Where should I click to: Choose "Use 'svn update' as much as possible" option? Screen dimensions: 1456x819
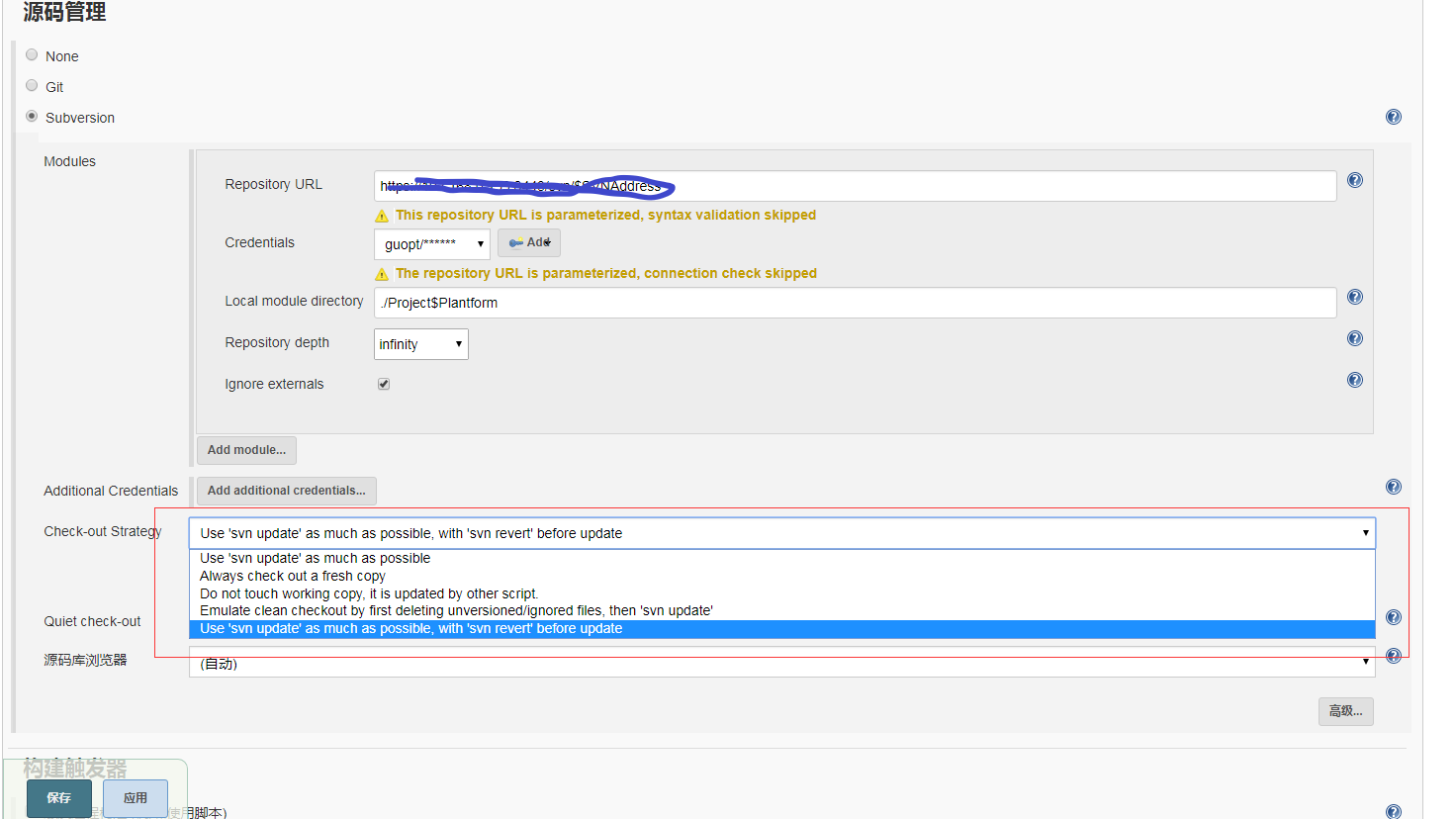tap(782, 559)
